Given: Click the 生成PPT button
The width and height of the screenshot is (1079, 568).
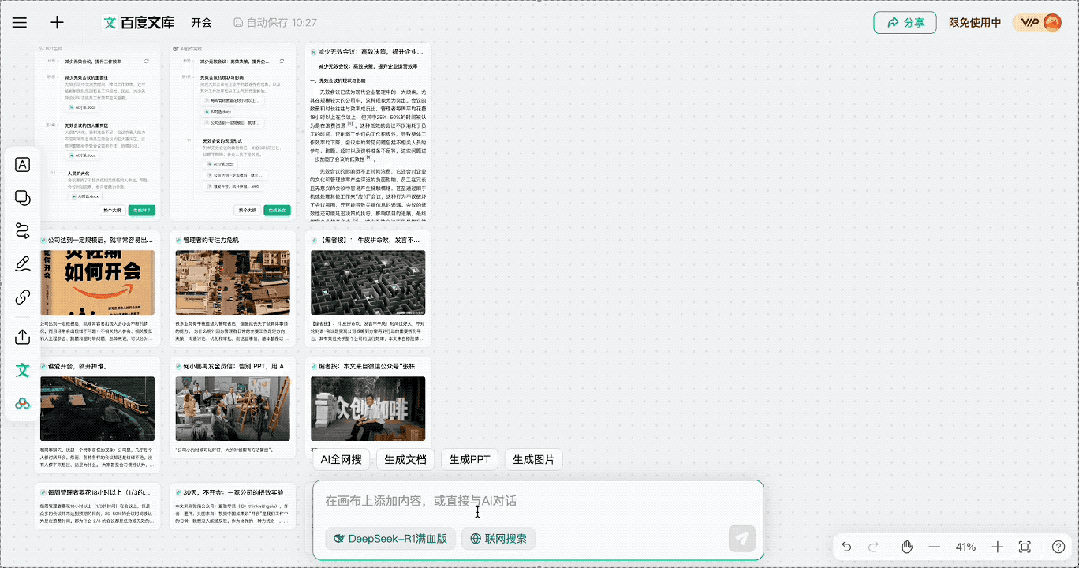Looking at the screenshot, I should [469, 459].
